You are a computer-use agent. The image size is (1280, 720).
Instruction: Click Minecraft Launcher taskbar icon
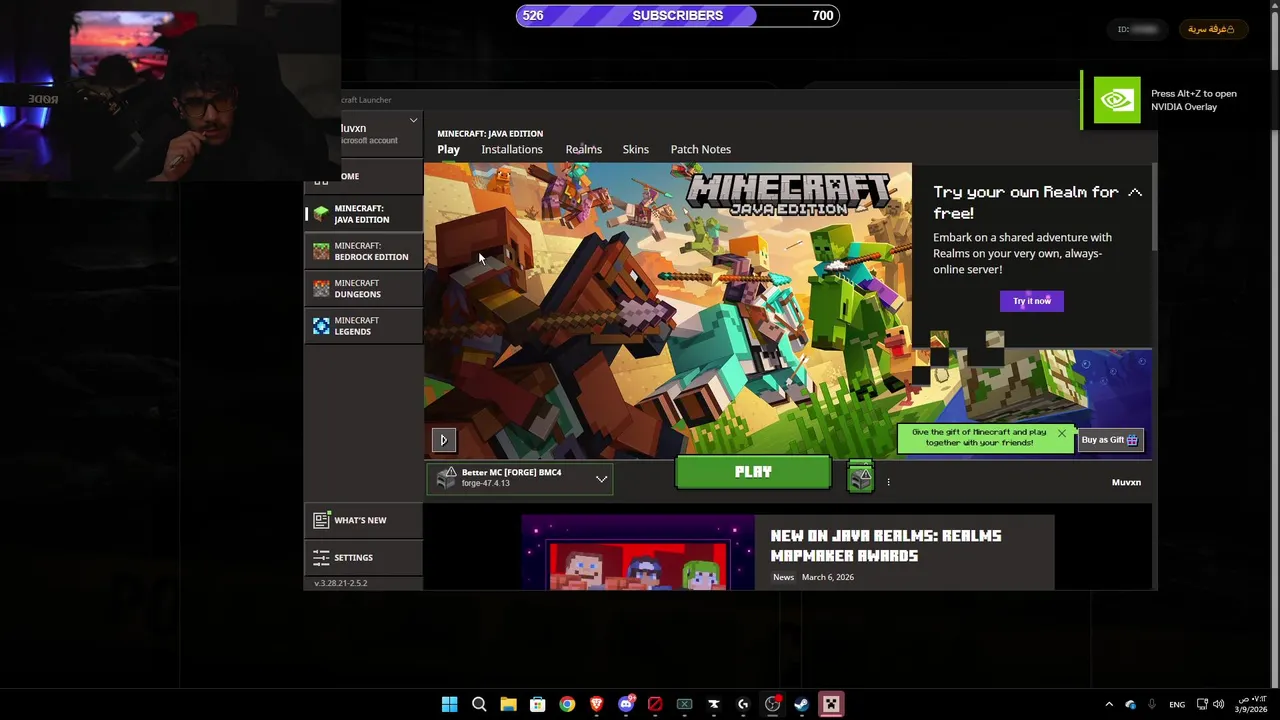tap(831, 704)
